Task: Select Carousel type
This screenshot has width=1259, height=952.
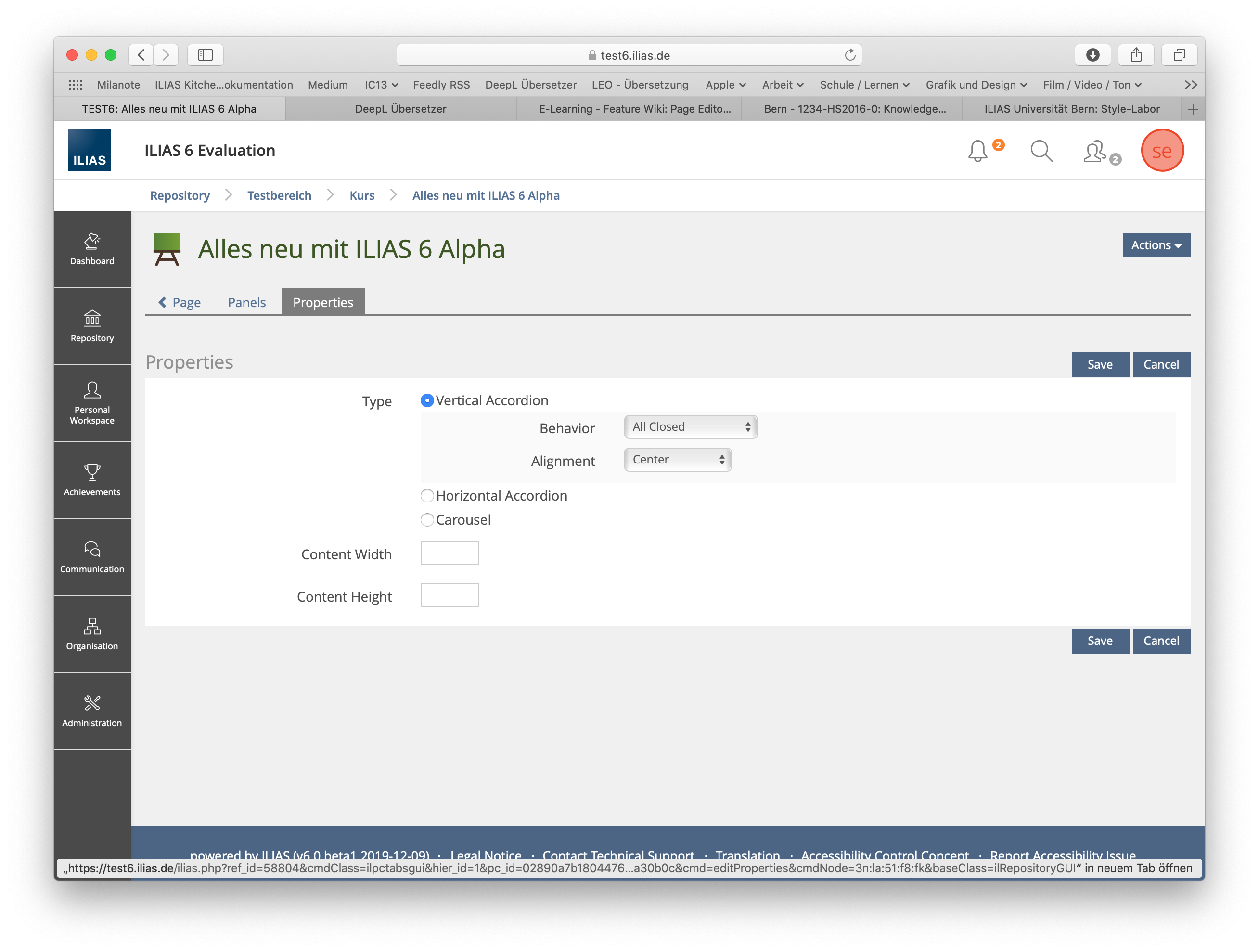Action: coord(427,519)
